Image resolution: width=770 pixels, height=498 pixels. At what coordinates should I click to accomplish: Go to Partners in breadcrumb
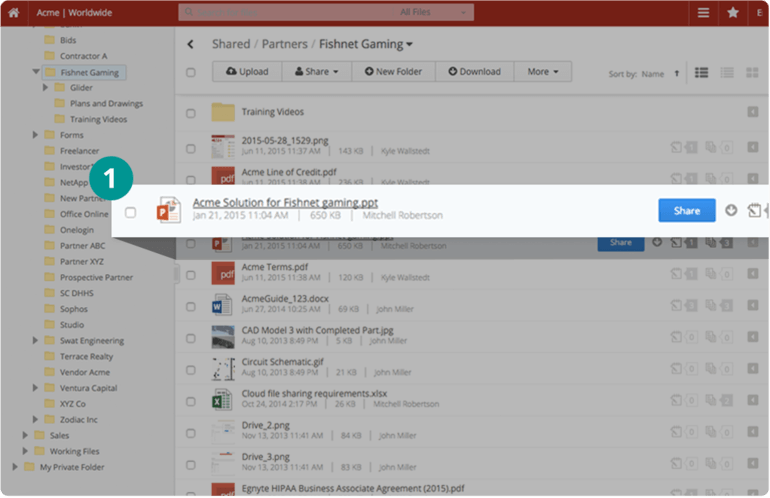[284, 44]
